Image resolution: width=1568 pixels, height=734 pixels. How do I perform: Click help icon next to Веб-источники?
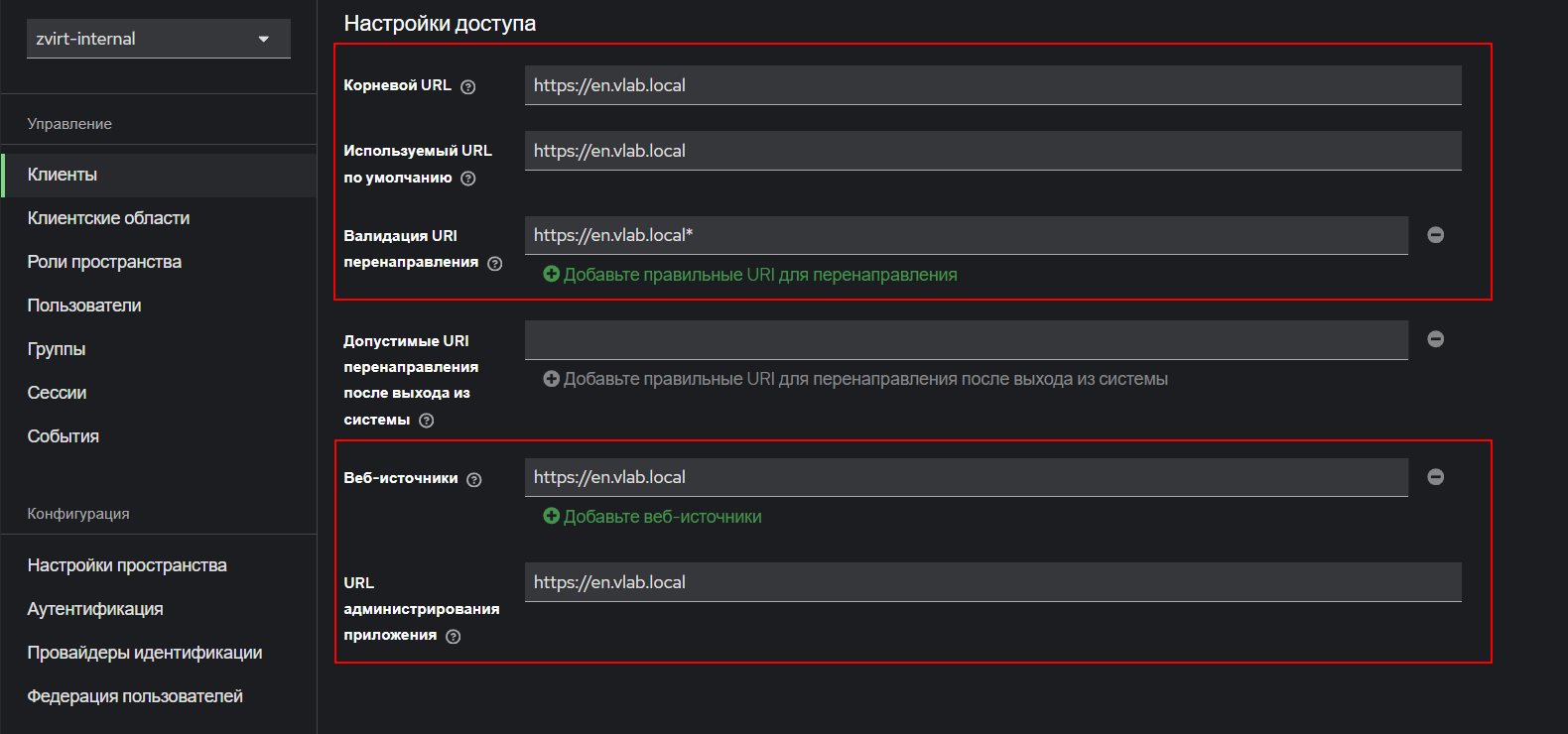point(474,480)
